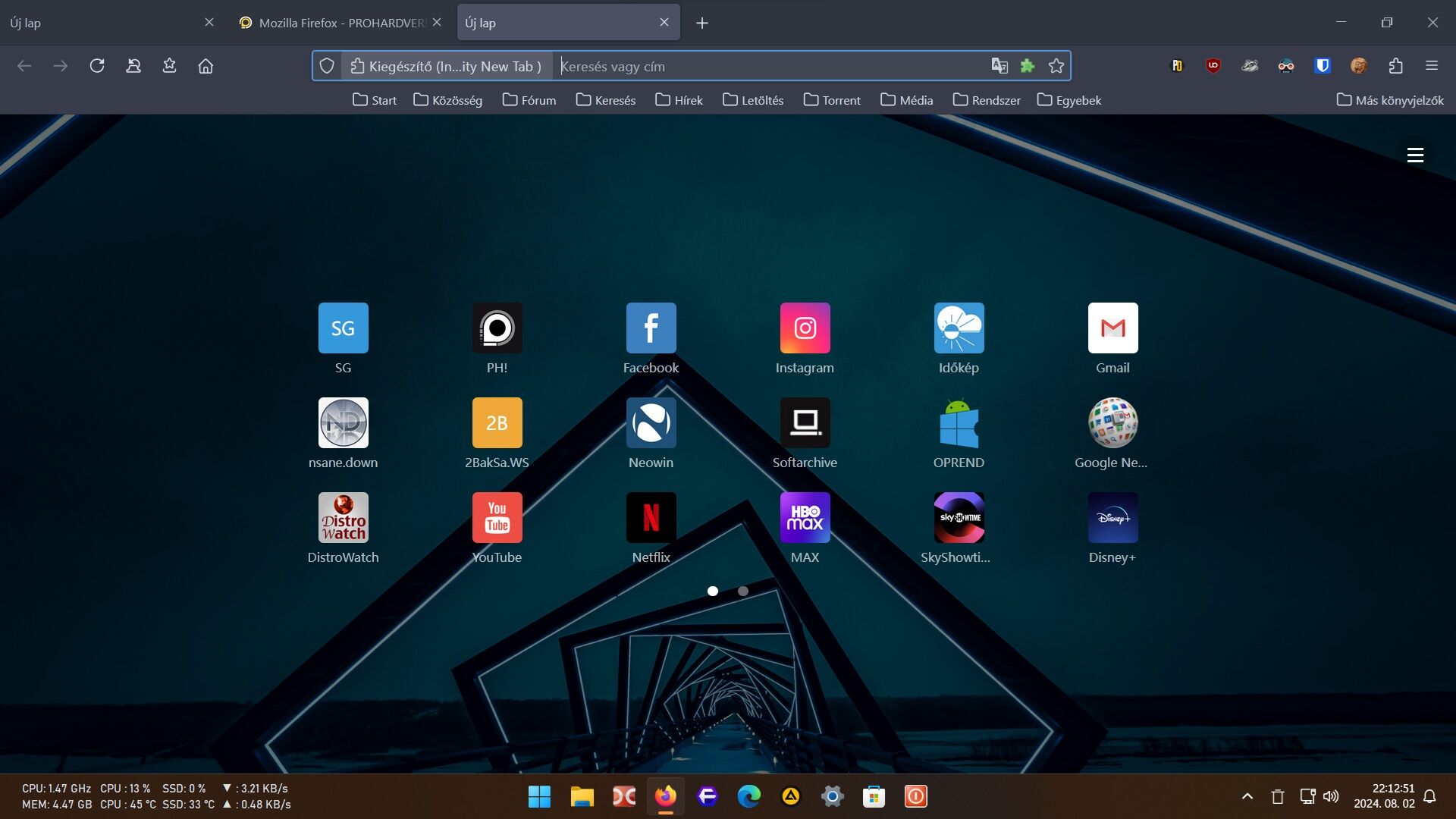Open the Instagram shortcut
The width and height of the screenshot is (1456, 819).
tap(805, 328)
